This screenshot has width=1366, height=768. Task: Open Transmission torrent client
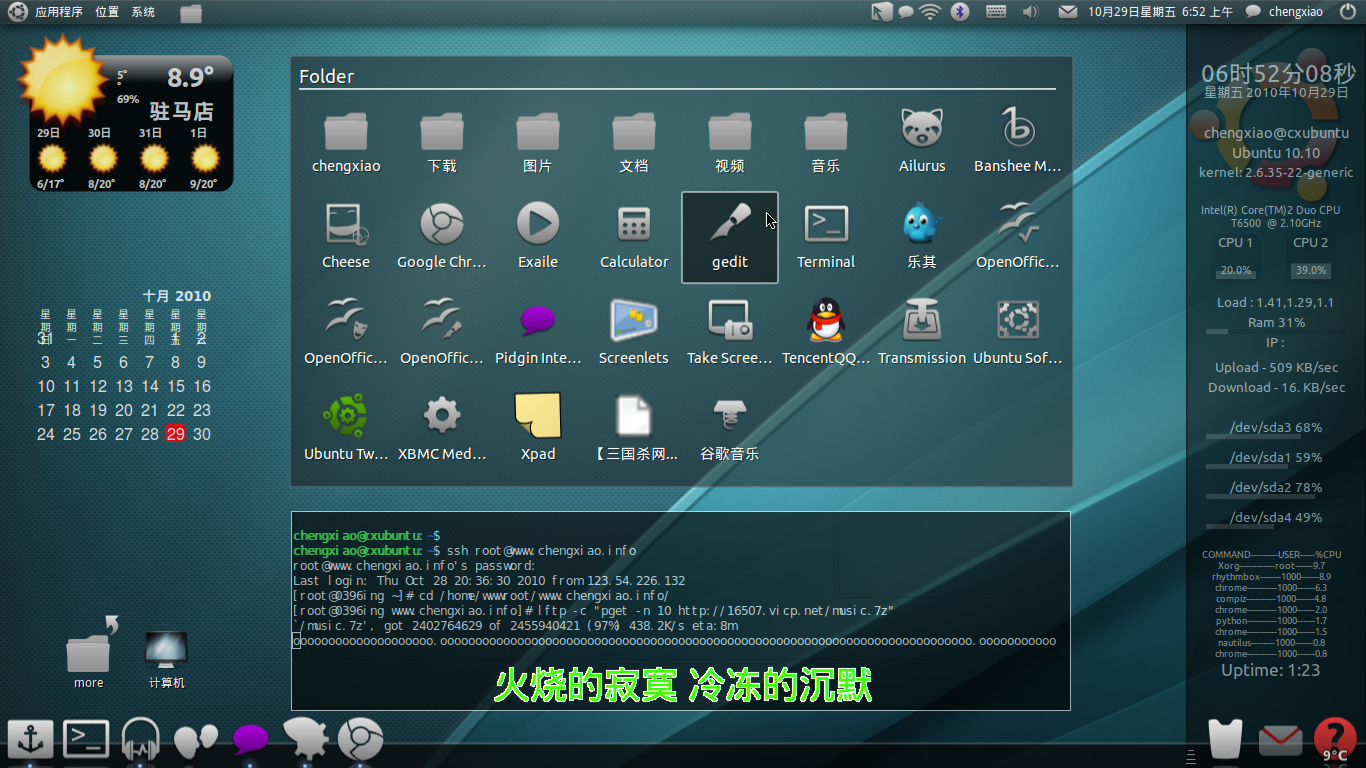922,334
